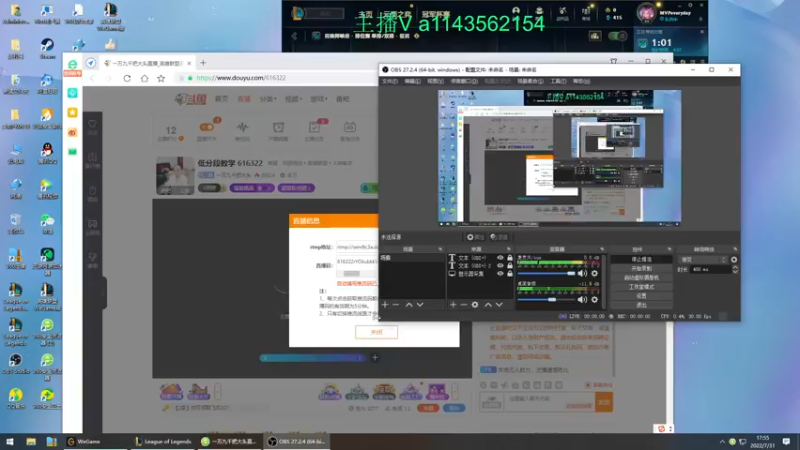The height and width of the screenshot is (450, 800).
Task: Click the orange 发送 send button in chat
Action: coord(604,402)
